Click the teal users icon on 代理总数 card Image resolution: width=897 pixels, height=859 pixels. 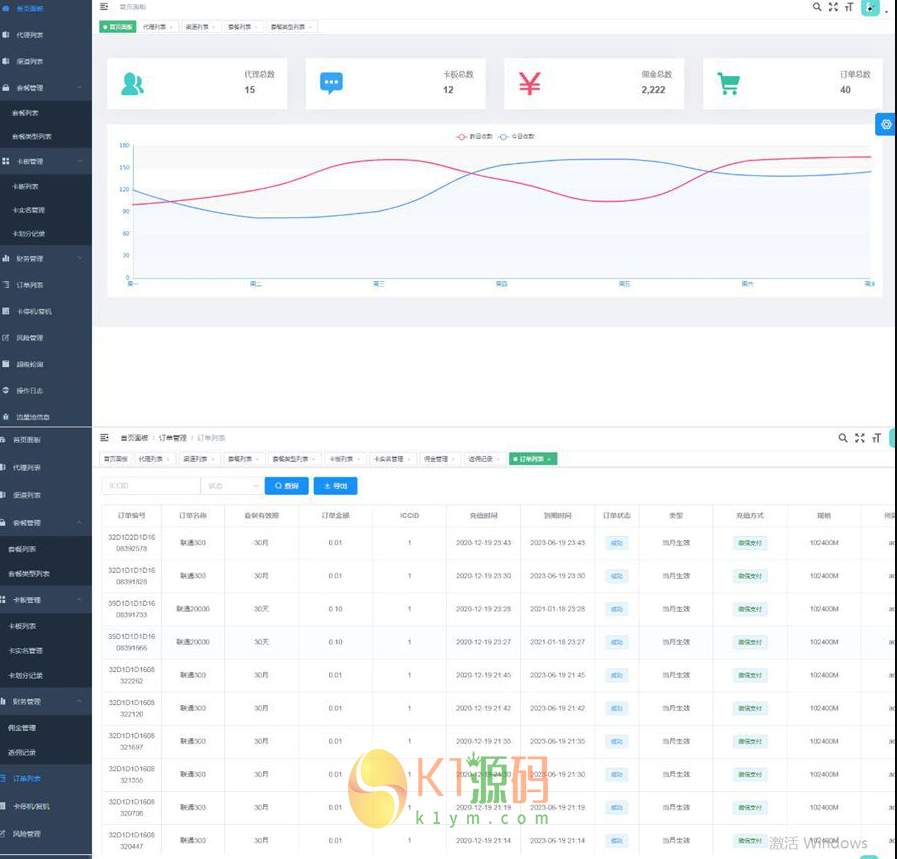pos(132,84)
